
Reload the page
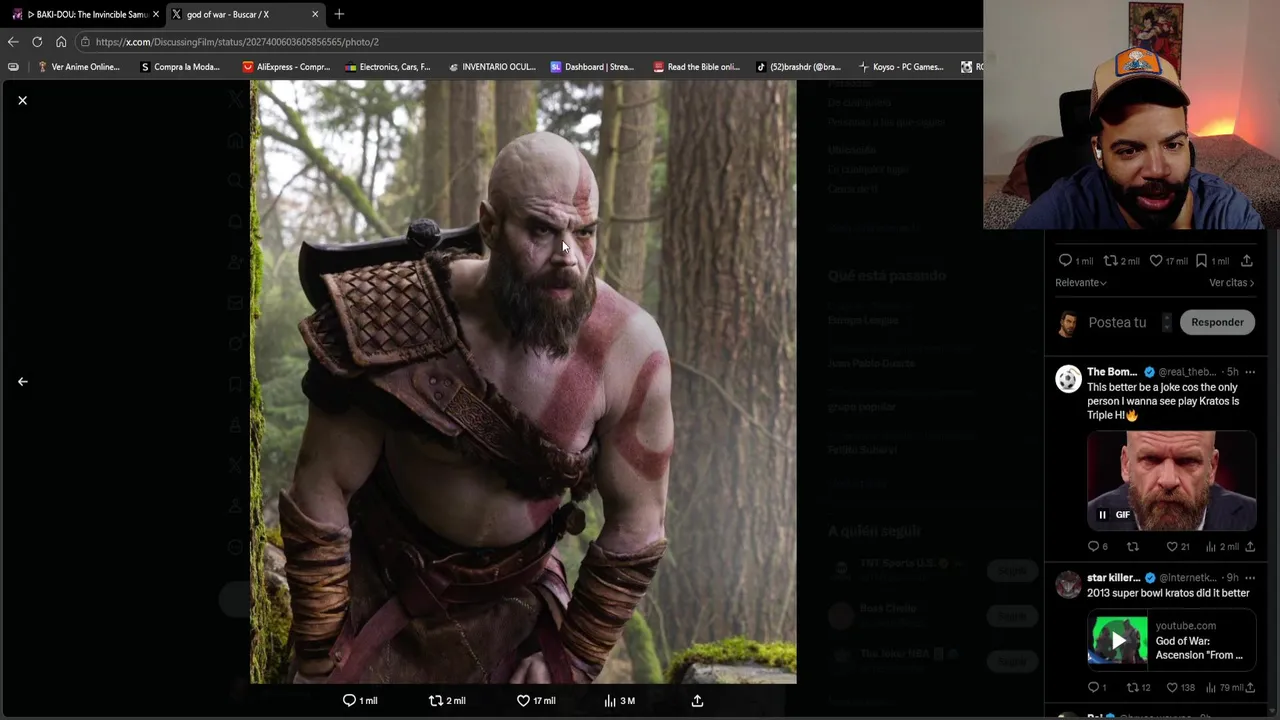(x=37, y=42)
